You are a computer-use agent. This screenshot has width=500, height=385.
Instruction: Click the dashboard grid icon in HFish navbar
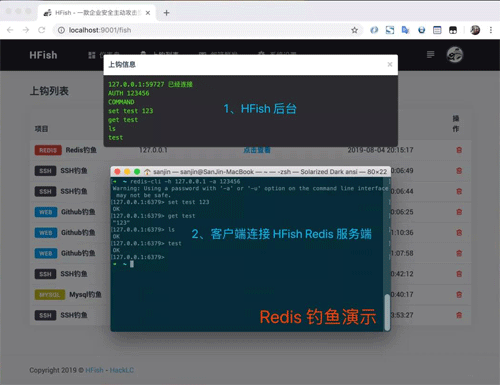click(x=92, y=55)
